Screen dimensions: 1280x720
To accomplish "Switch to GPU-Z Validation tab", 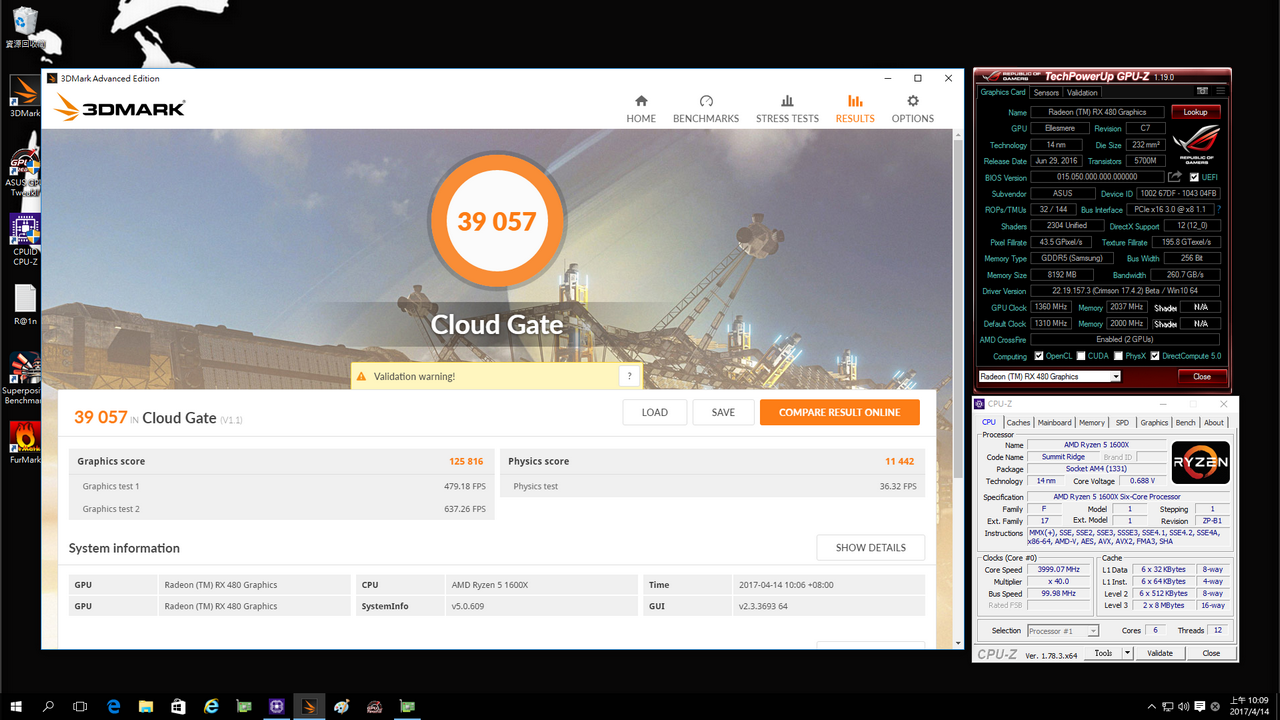I will [x=1082, y=92].
